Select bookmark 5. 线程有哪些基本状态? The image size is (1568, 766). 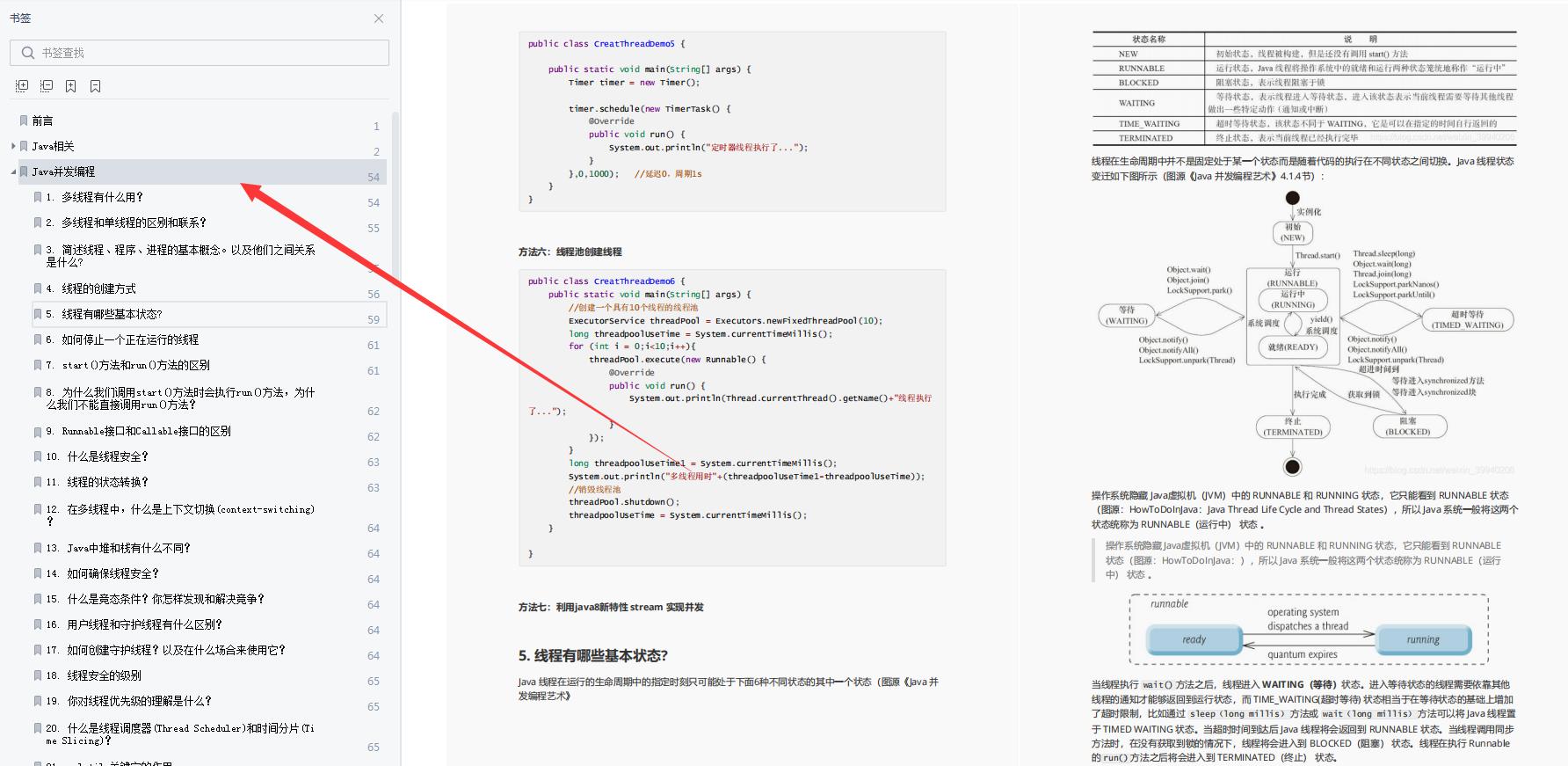(x=104, y=314)
